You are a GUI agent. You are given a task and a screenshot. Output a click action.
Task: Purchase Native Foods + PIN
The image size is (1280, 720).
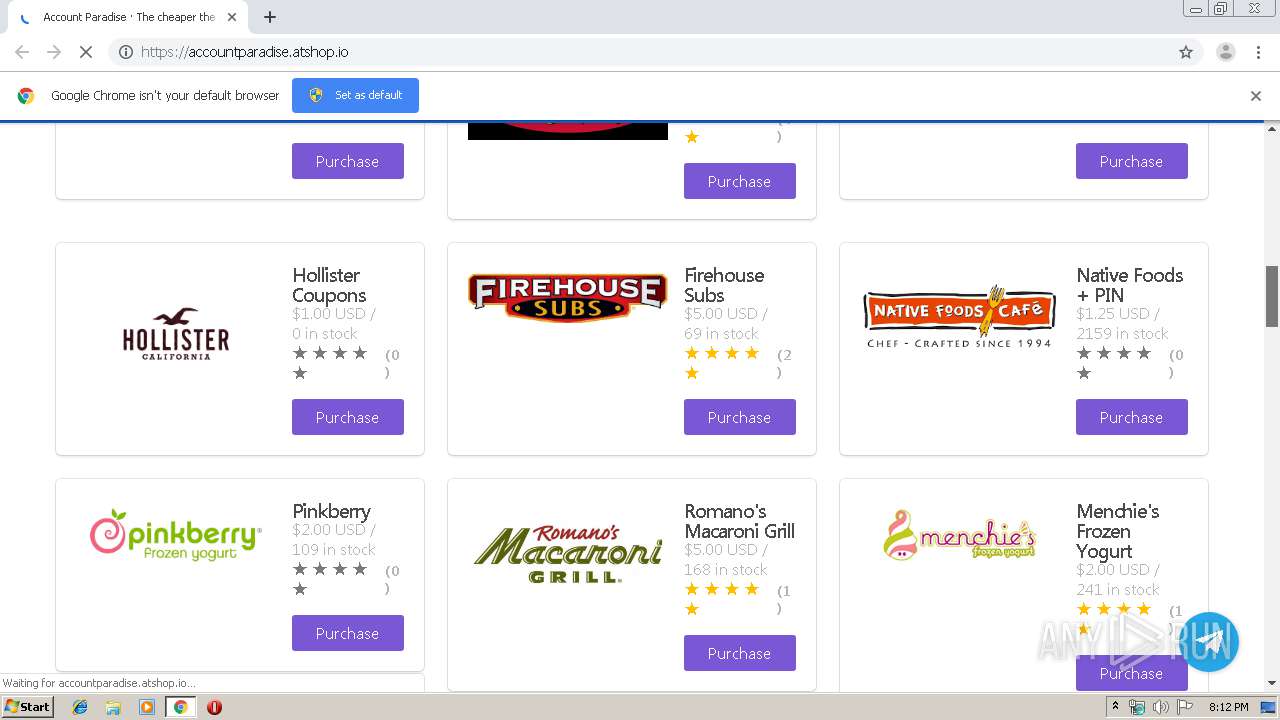pos(1131,417)
